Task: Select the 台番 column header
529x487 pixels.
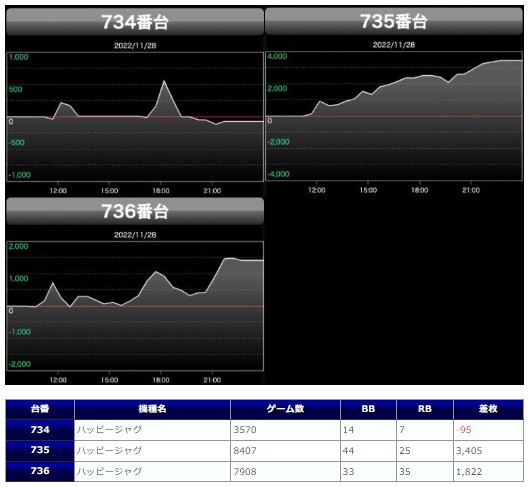Action: (40, 409)
